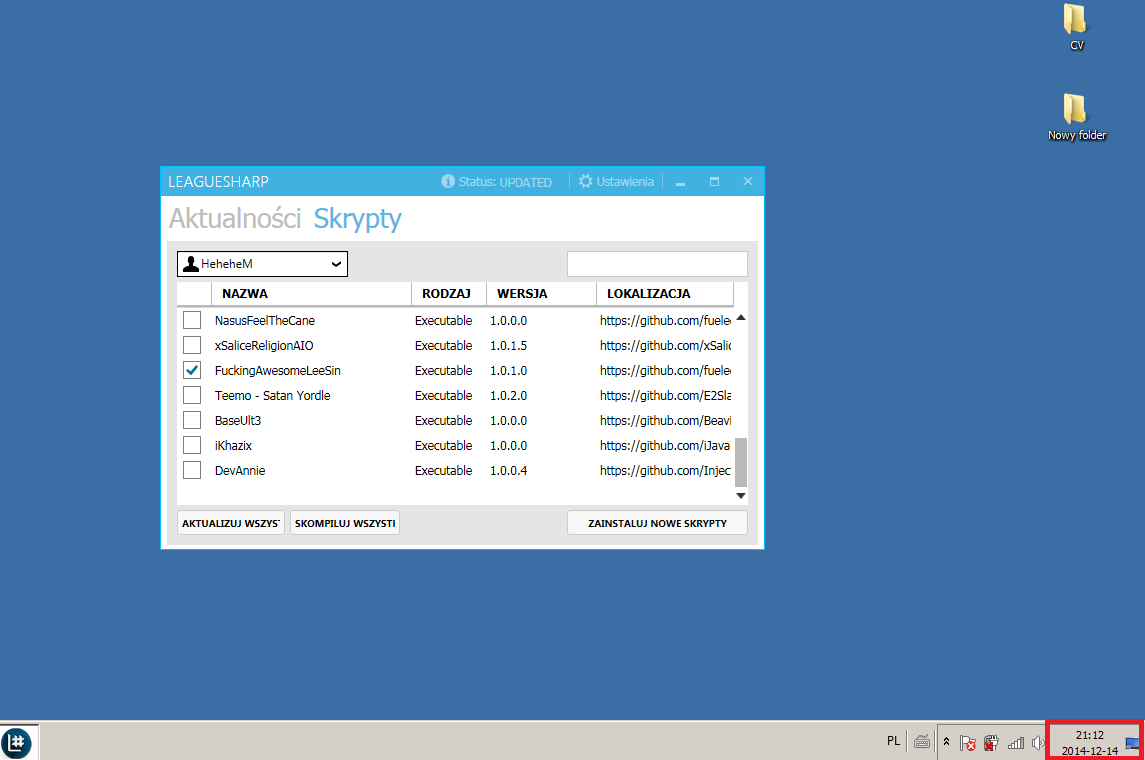Select the DevAnnie row name
1145x760 pixels.
pos(240,471)
